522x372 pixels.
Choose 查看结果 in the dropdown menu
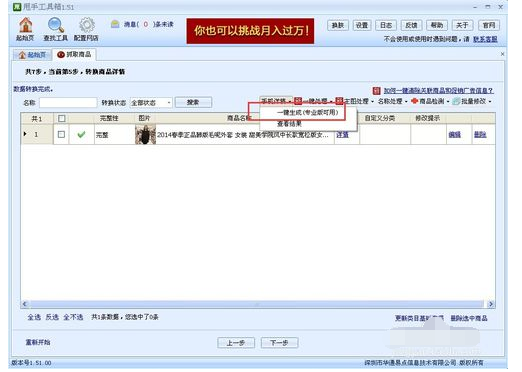pyautogui.click(x=289, y=124)
